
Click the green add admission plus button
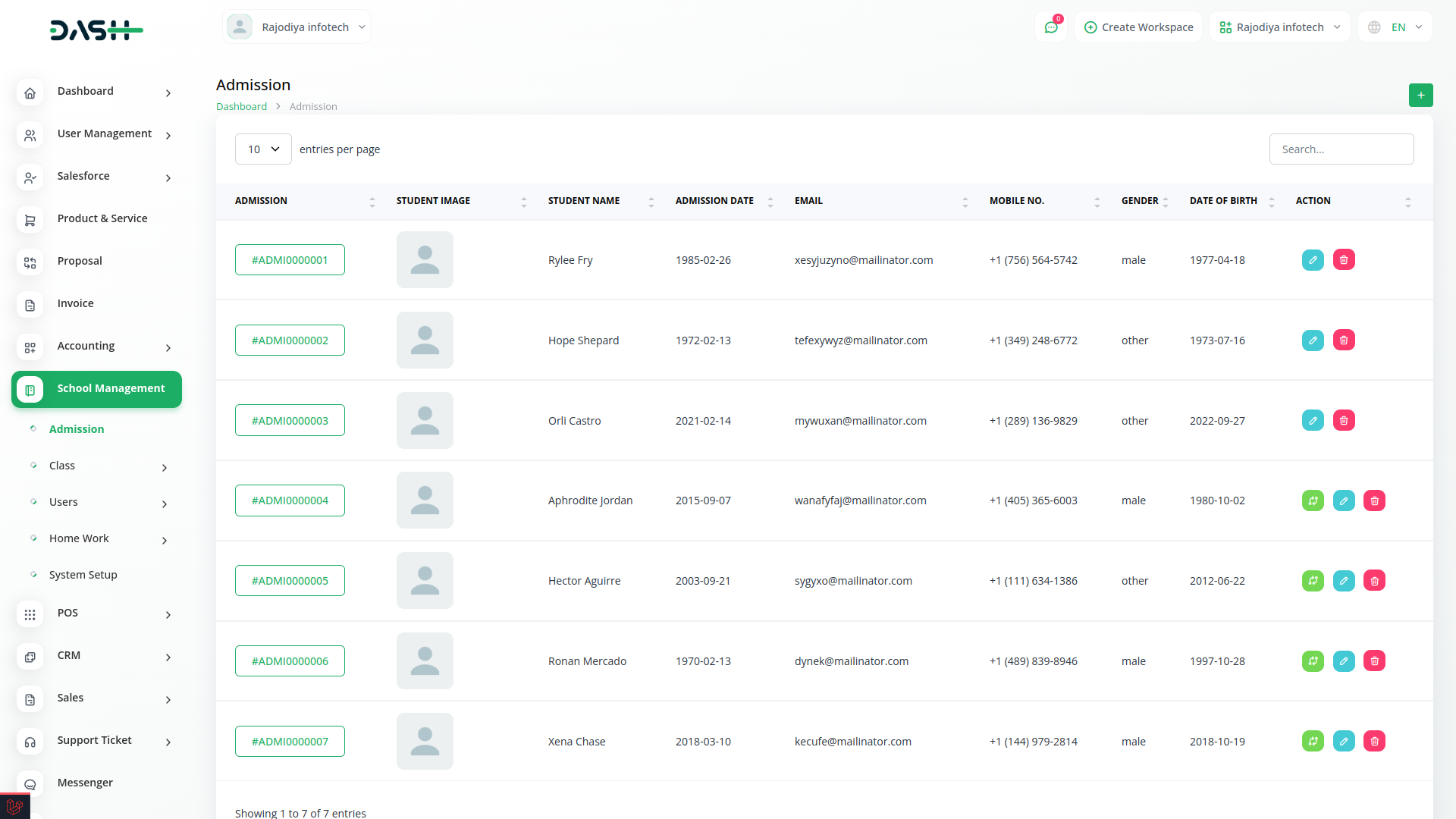1420,95
